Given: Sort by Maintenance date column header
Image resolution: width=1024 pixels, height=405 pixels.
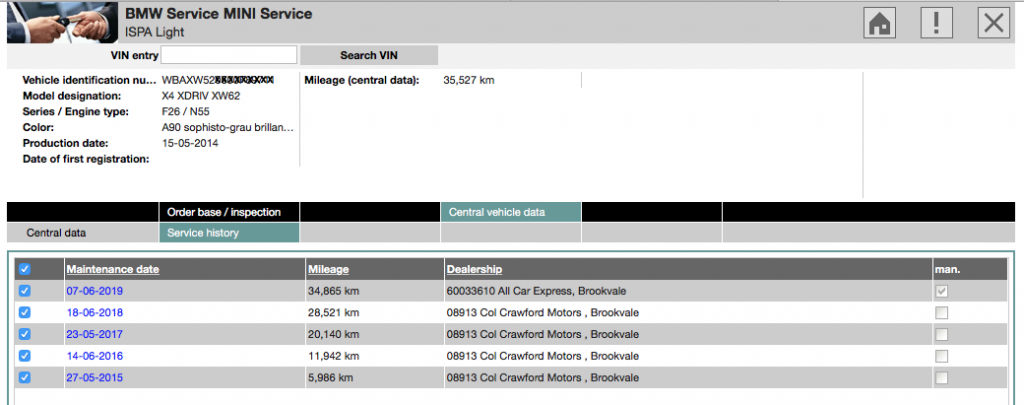Looking at the screenshot, I should pos(112,269).
